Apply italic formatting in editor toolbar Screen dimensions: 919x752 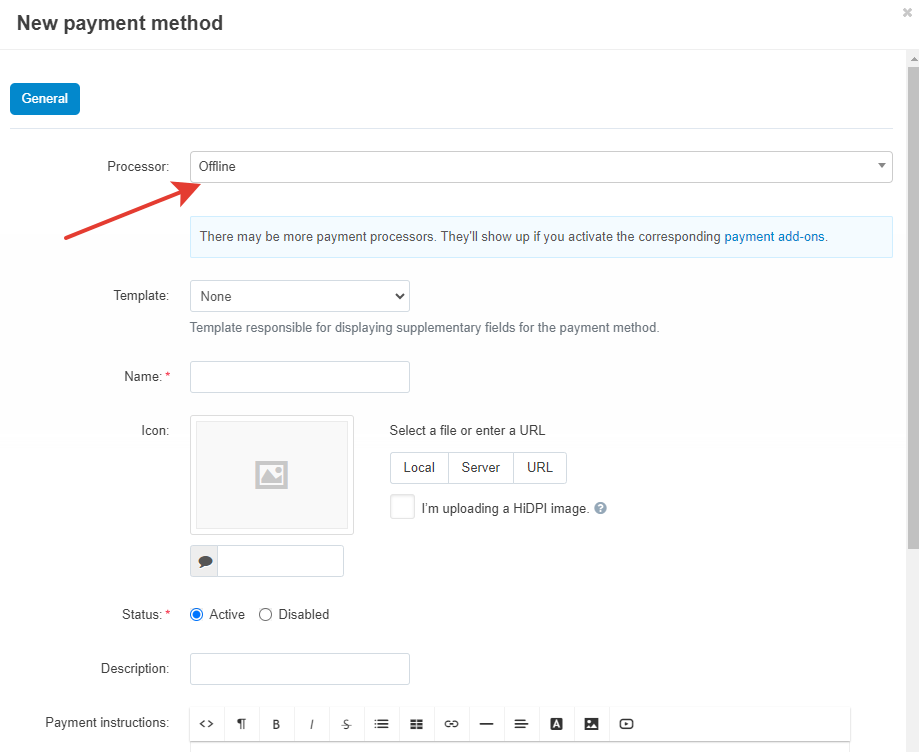coord(311,724)
